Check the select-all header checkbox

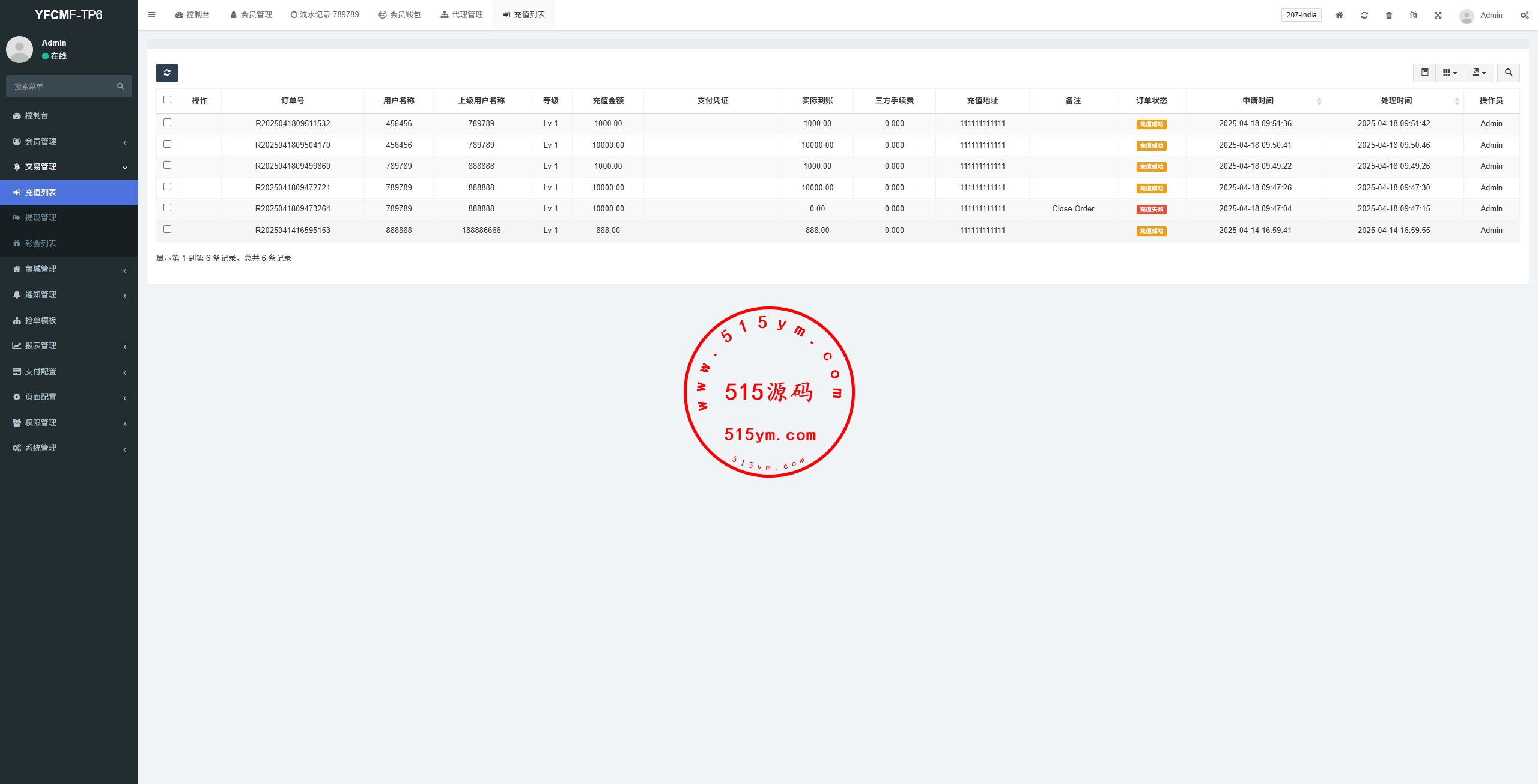(x=167, y=100)
